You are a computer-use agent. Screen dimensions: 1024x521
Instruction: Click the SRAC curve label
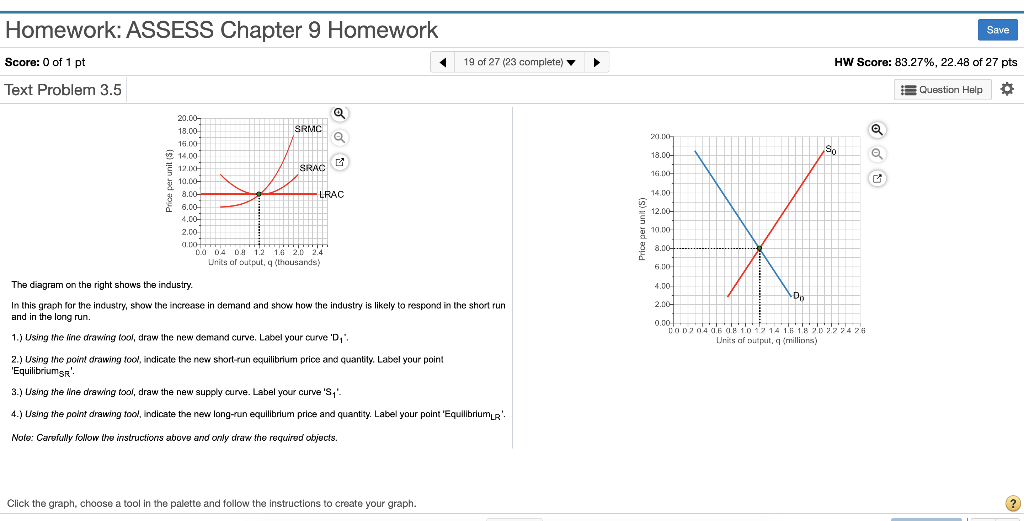coord(312,168)
